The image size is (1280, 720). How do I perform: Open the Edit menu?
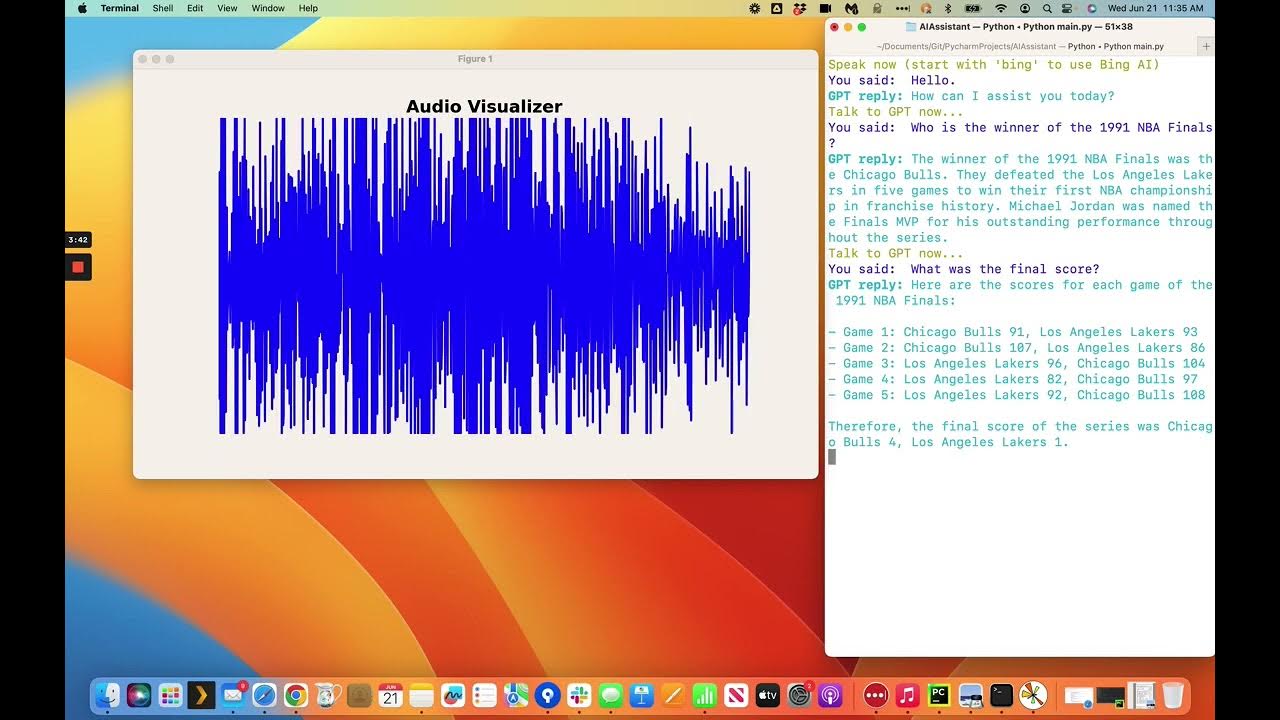click(x=195, y=8)
